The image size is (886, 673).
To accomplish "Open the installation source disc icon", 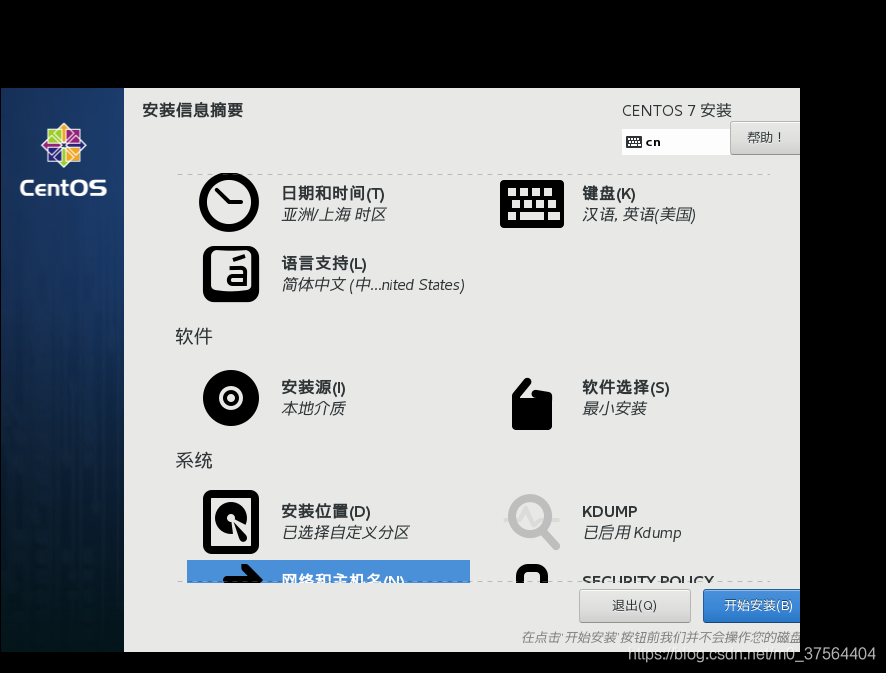I will (x=231, y=398).
